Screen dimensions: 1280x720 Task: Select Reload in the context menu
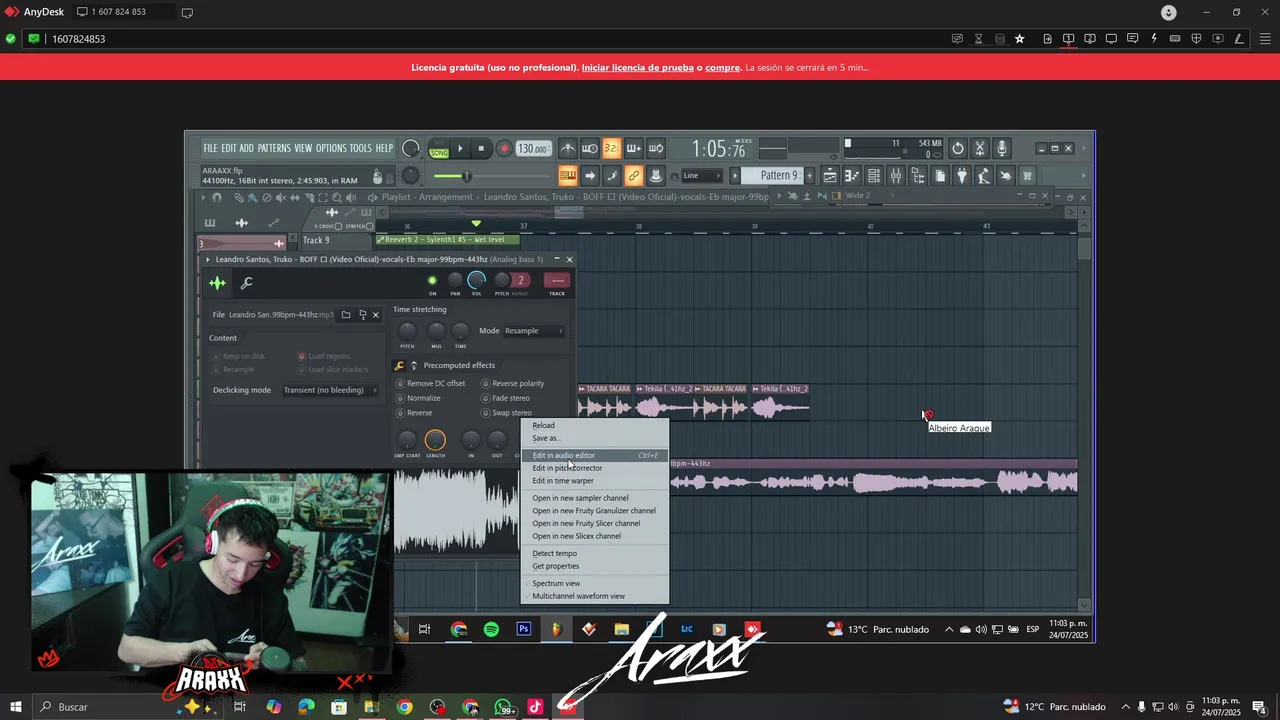coord(595,425)
